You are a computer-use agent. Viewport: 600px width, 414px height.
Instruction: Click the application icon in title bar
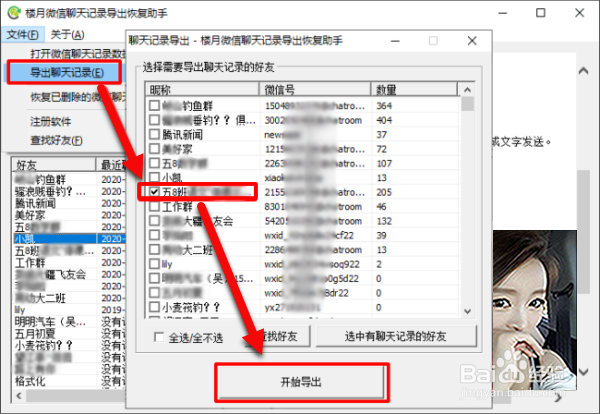[x=14, y=13]
